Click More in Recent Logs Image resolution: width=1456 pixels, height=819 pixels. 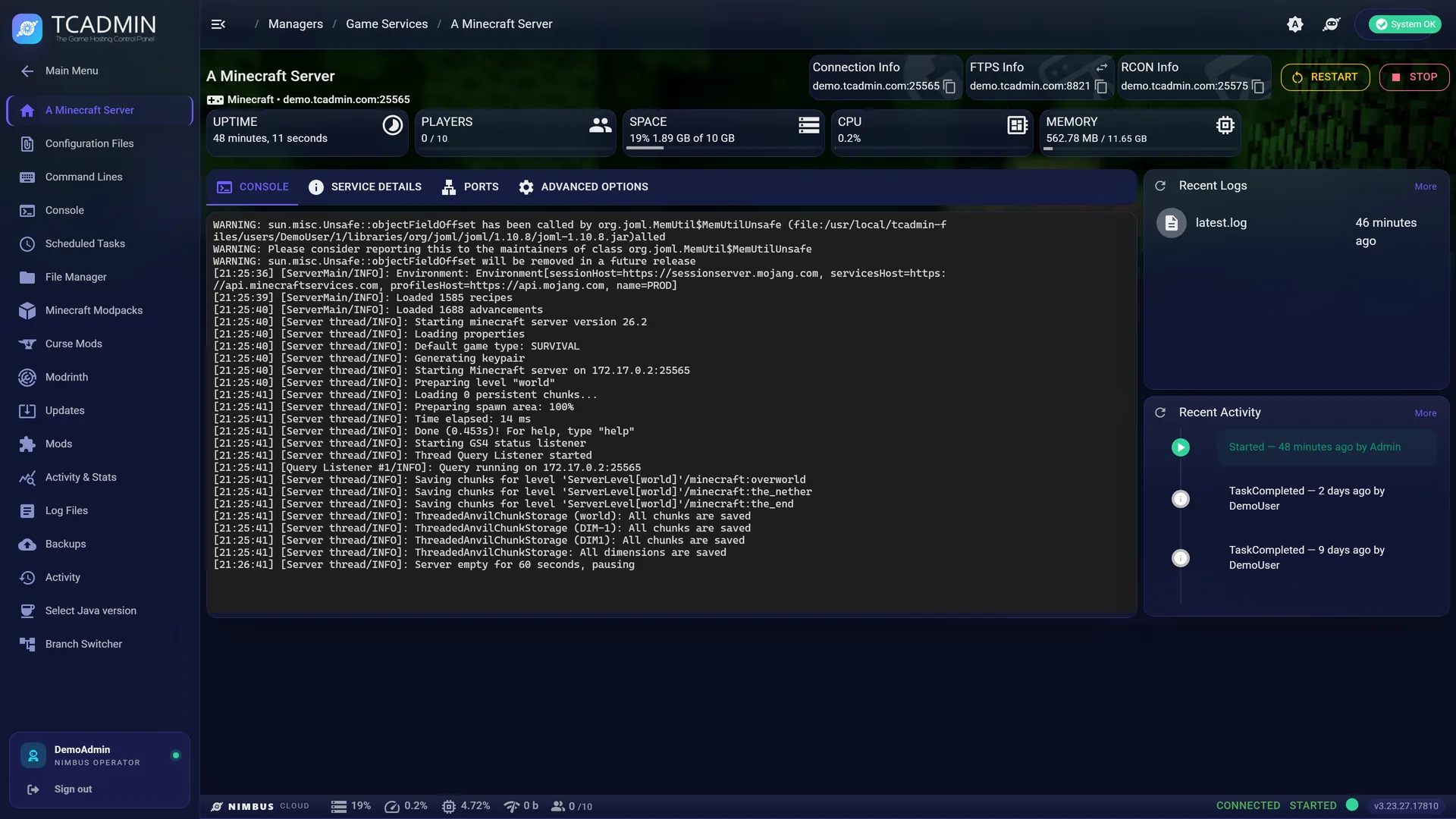[1426, 187]
